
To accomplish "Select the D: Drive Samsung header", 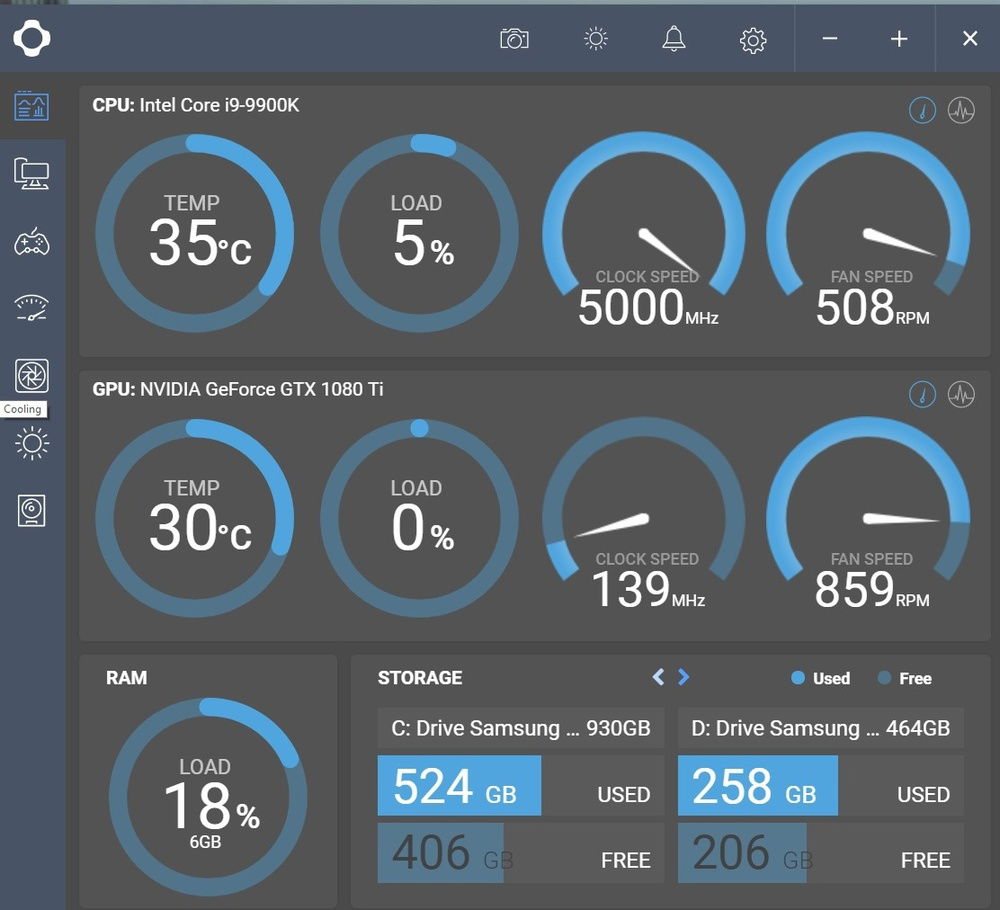I will coord(820,728).
